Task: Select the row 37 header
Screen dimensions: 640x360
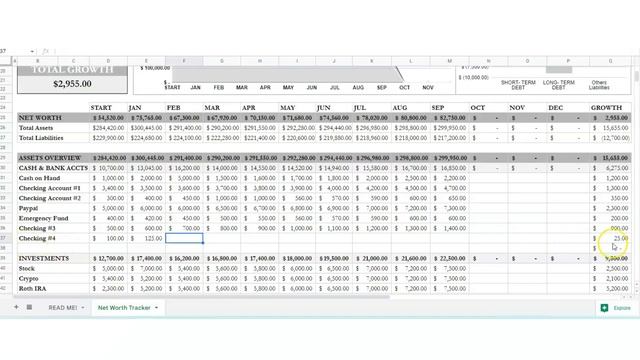Action: [x=6, y=238]
